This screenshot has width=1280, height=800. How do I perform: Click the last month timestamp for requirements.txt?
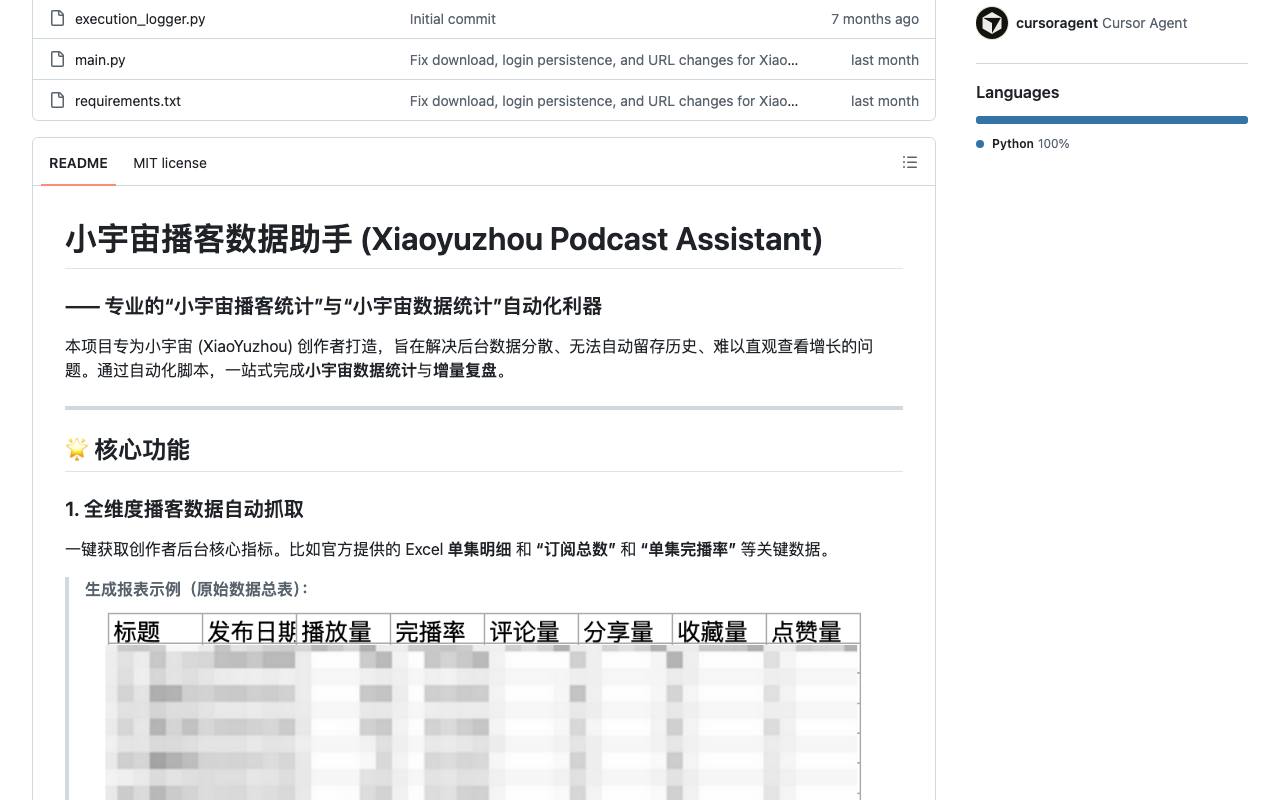[885, 101]
